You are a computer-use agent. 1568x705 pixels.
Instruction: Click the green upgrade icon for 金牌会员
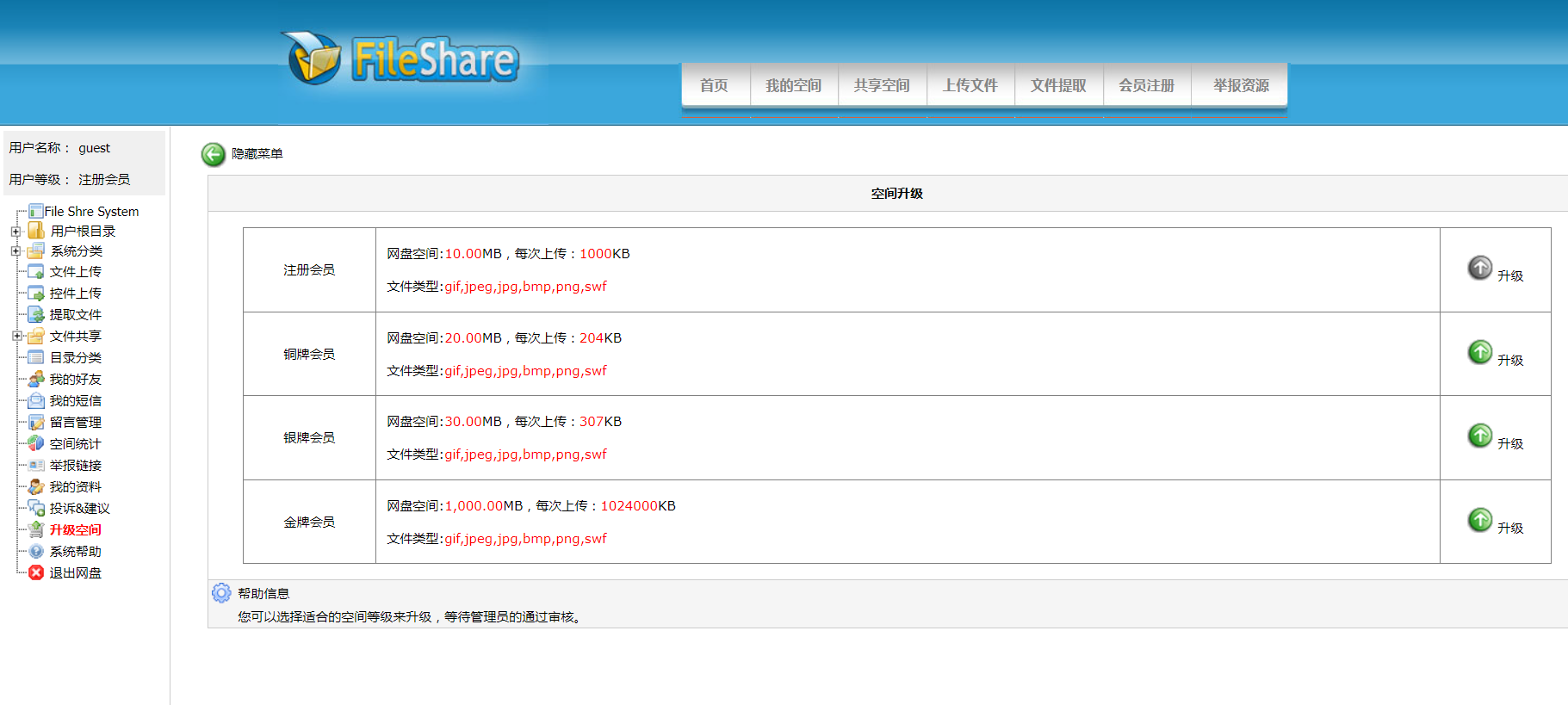1479,520
